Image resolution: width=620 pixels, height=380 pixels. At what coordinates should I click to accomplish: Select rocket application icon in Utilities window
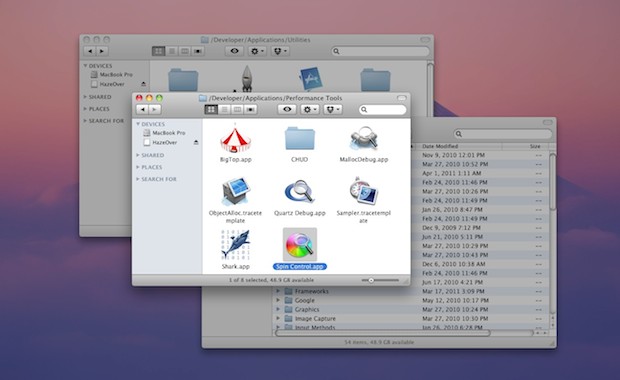(x=247, y=78)
